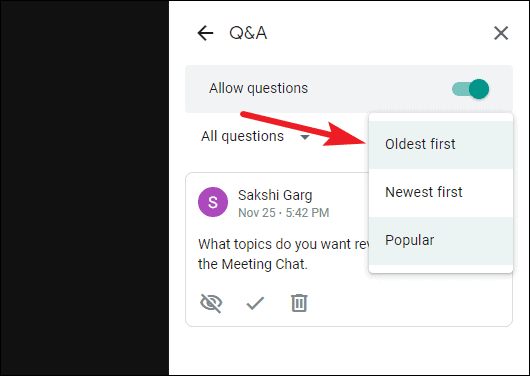Click blank white space beneath the question card

point(348,351)
